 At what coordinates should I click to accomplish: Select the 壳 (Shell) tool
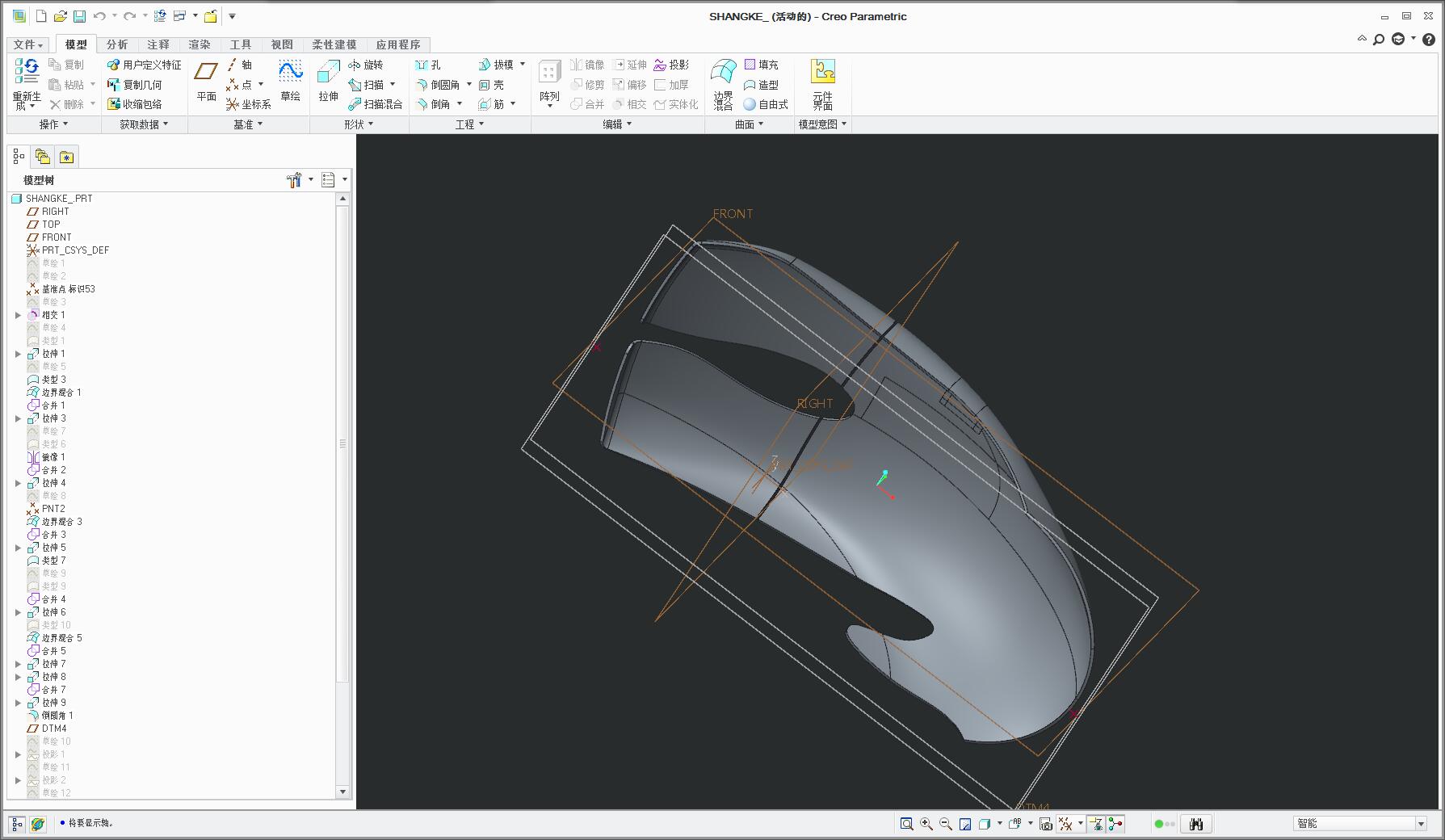491,85
